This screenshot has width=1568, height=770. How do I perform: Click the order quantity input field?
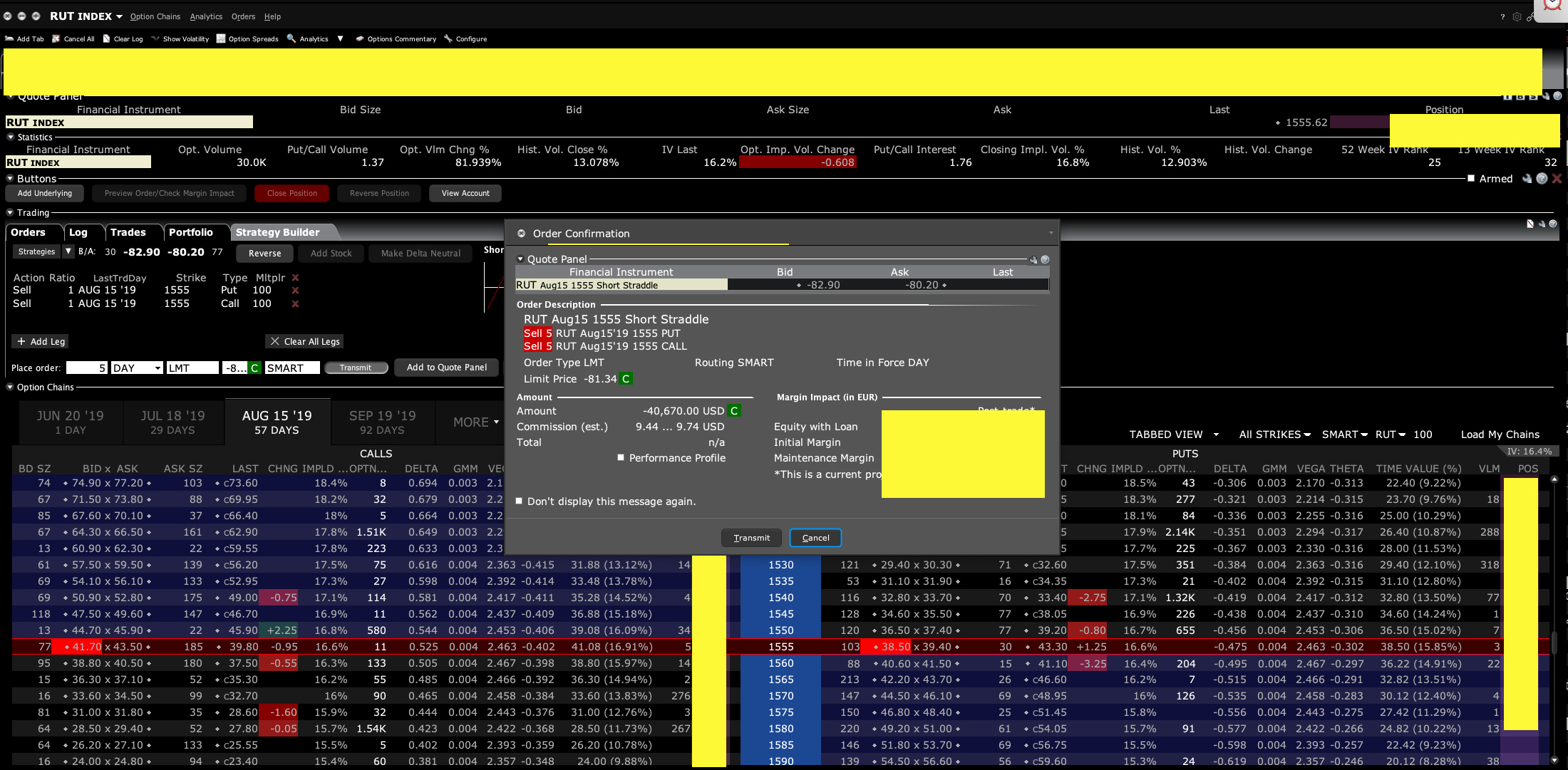pos(86,368)
